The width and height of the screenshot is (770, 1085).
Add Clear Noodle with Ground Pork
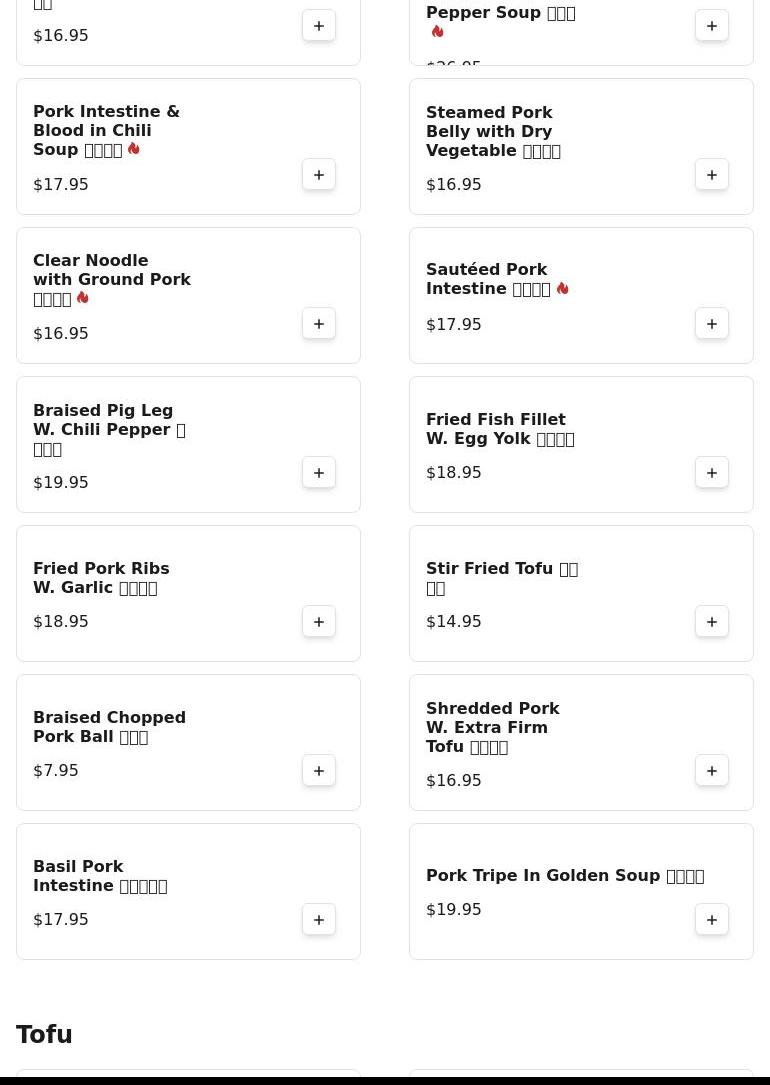(319, 323)
